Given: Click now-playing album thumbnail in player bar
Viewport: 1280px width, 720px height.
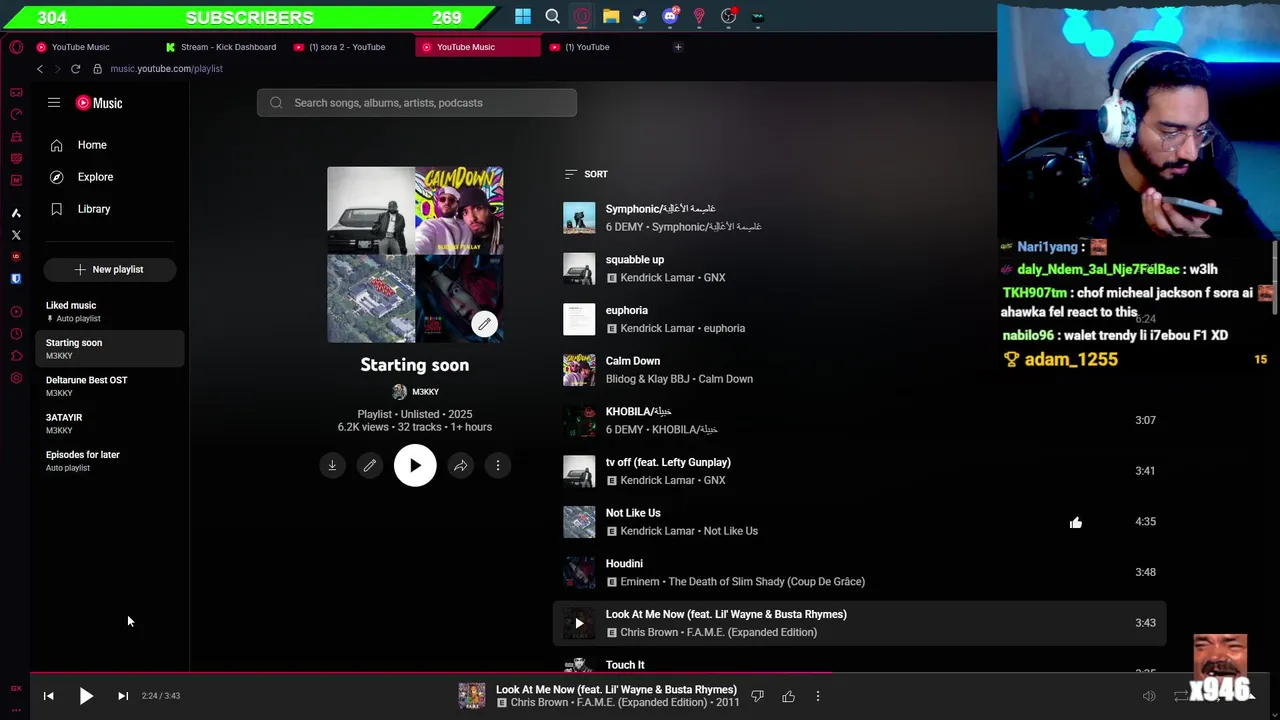Looking at the screenshot, I should point(472,696).
